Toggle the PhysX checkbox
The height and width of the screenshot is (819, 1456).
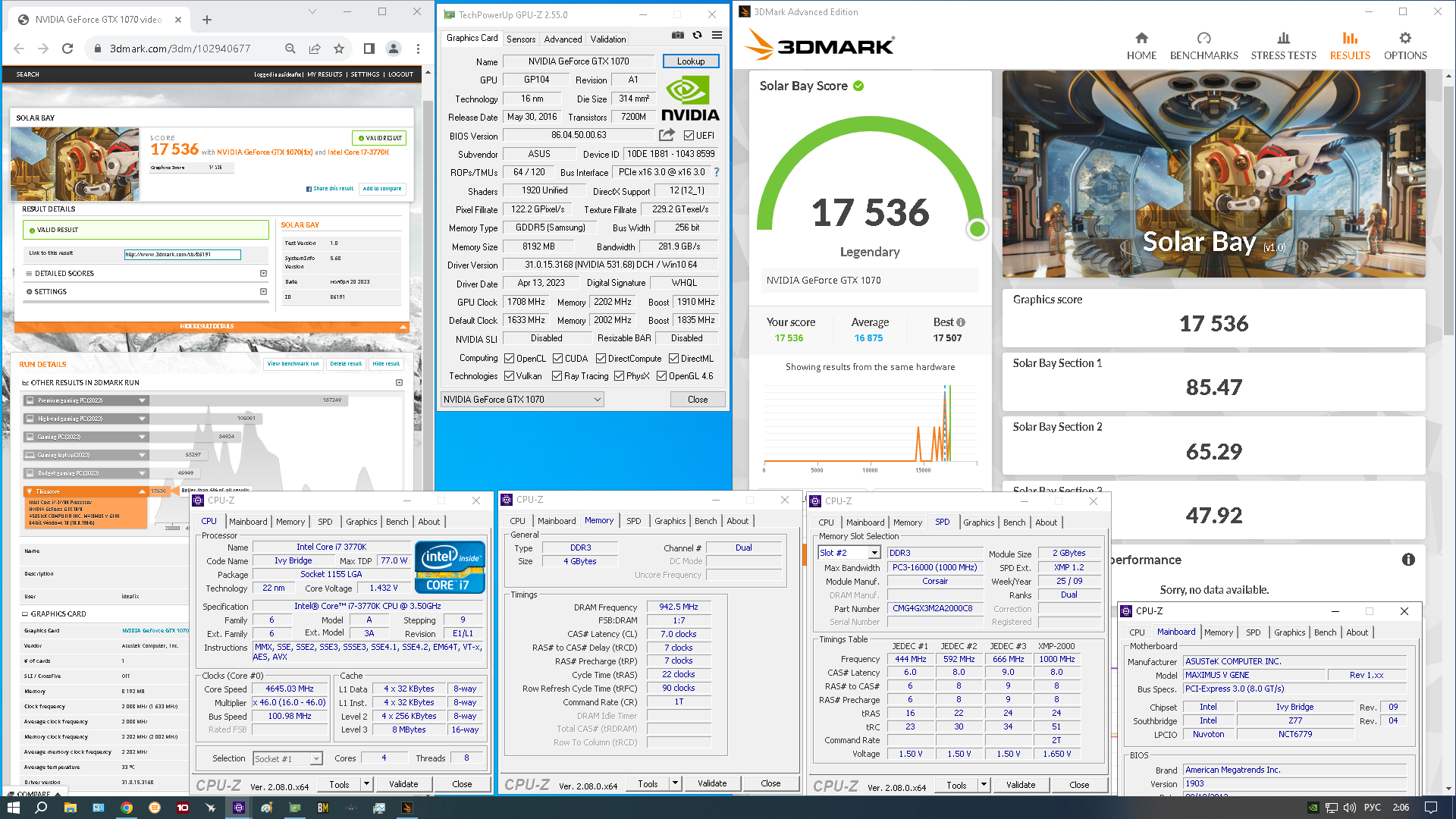coord(619,376)
